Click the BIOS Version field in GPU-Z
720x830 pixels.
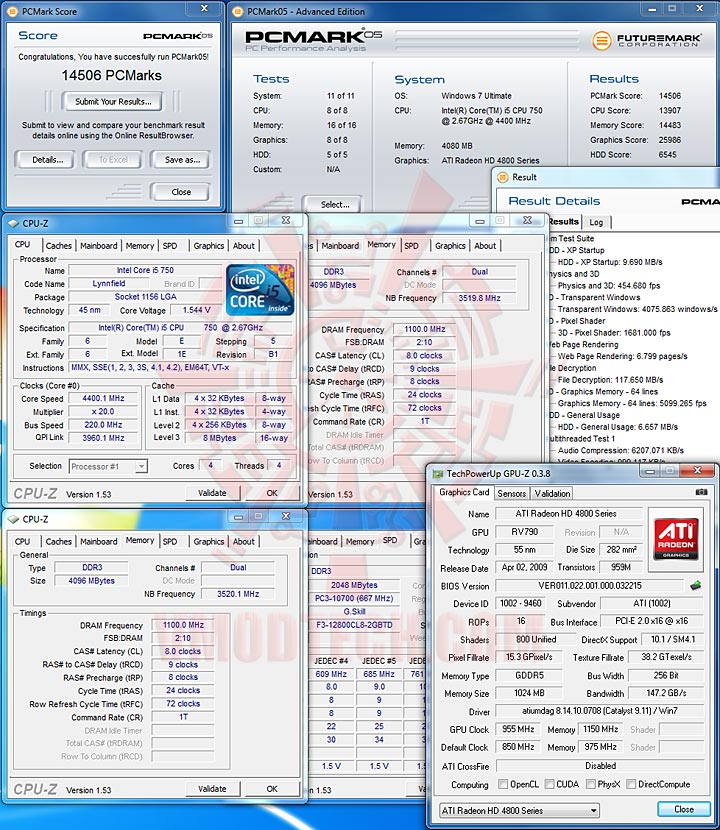click(x=590, y=585)
